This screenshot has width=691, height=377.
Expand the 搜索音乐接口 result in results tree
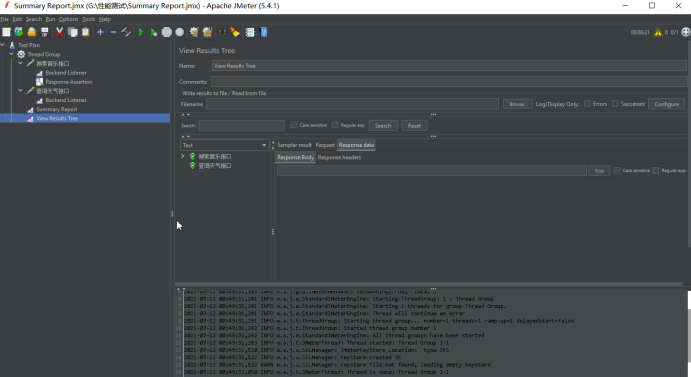click(x=182, y=157)
